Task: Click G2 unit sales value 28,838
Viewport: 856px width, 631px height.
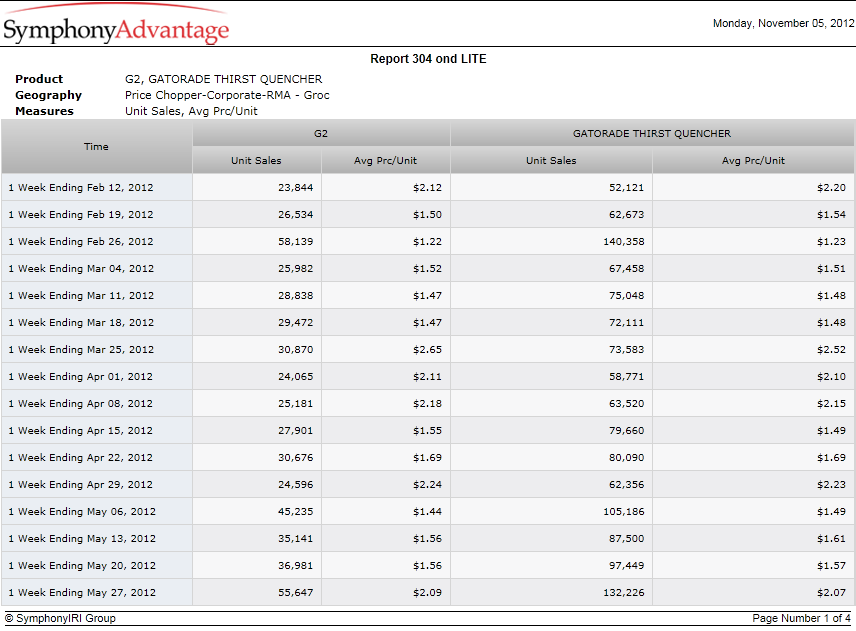Action: (295, 296)
